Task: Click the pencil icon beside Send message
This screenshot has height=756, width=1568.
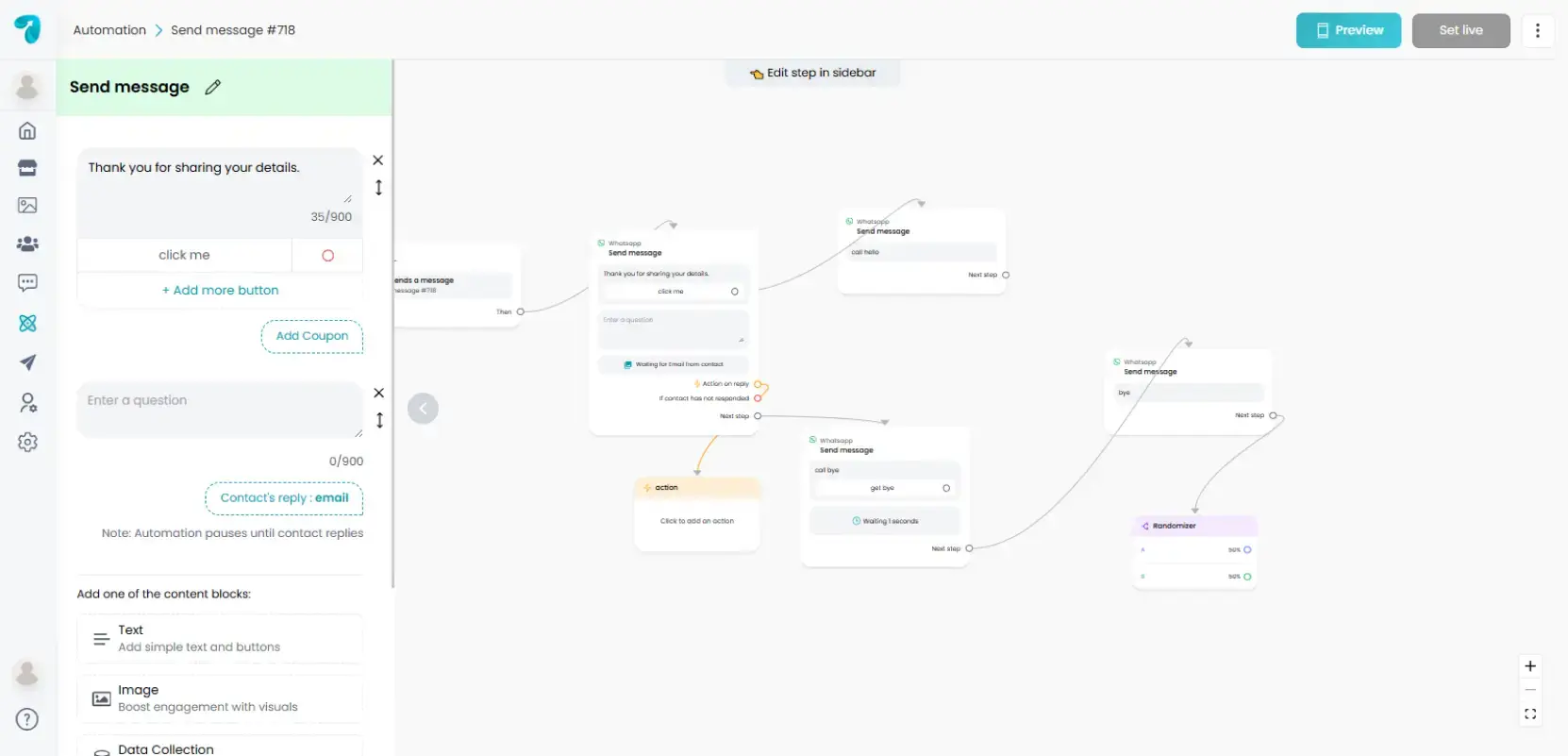Action: (213, 87)
